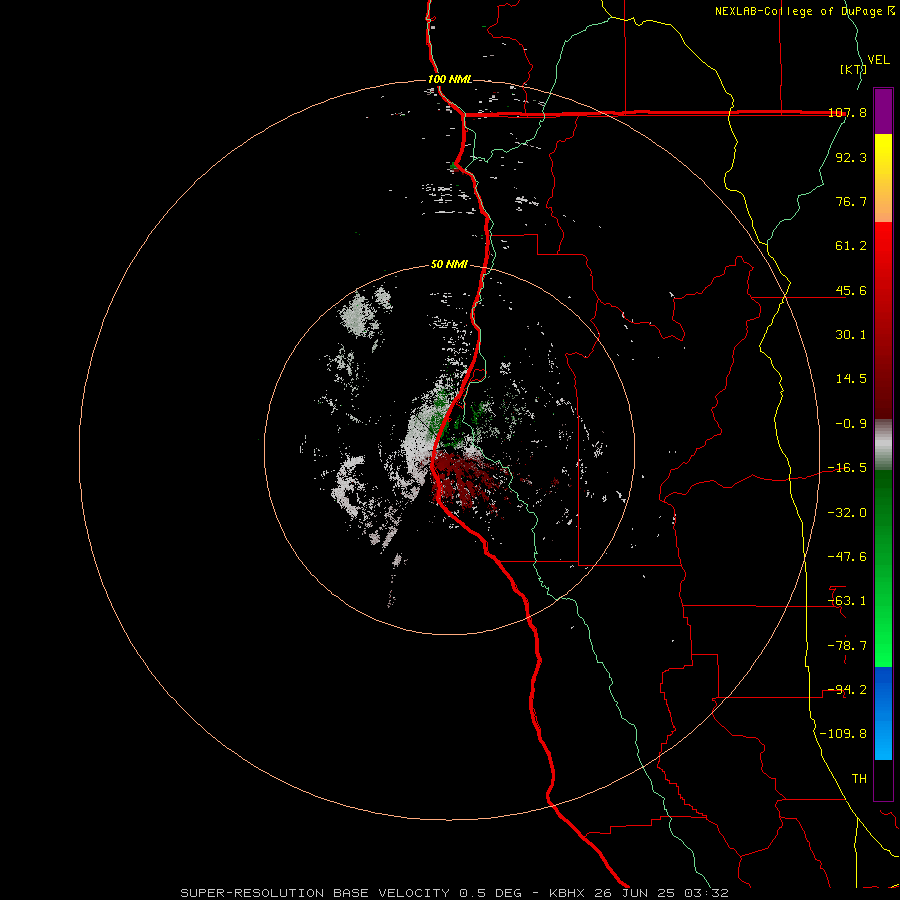Pick the yellow-orange segment of the color bar
This screenshot has height=900, width=900.
883,178
